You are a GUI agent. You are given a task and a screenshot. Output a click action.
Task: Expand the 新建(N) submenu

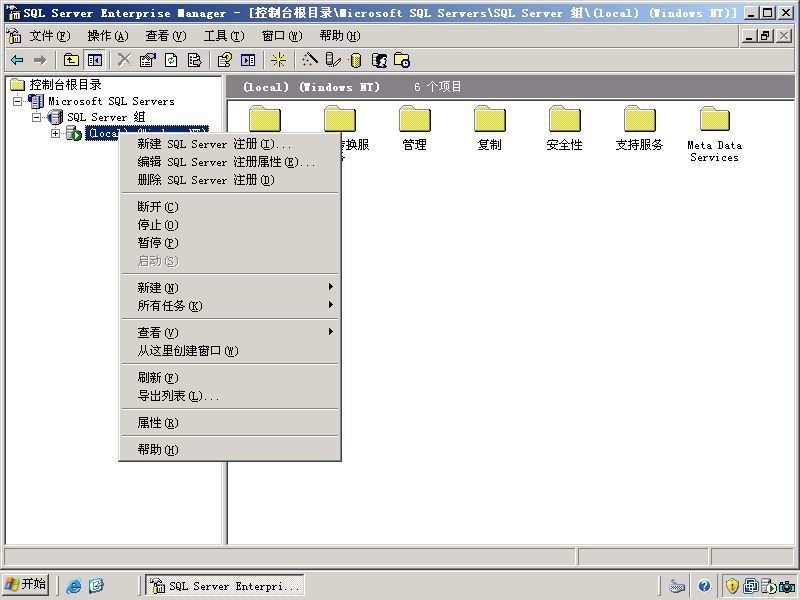pyautogui.click(x=230, y=288)
